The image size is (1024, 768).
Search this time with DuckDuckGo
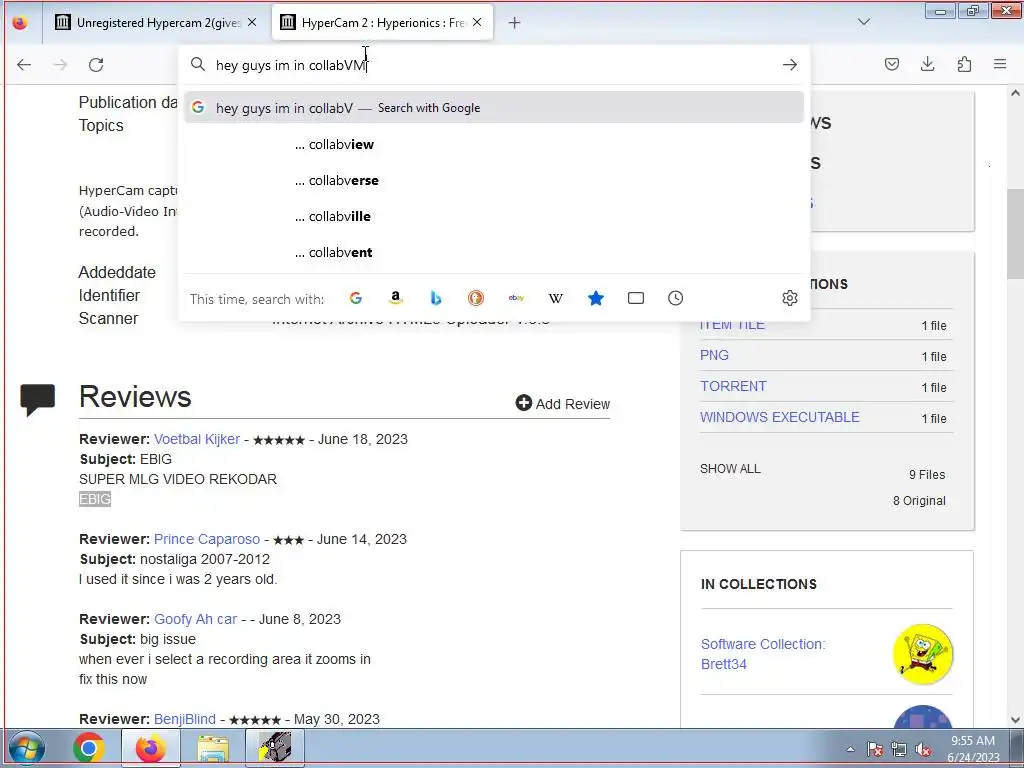tap(476, 298)
